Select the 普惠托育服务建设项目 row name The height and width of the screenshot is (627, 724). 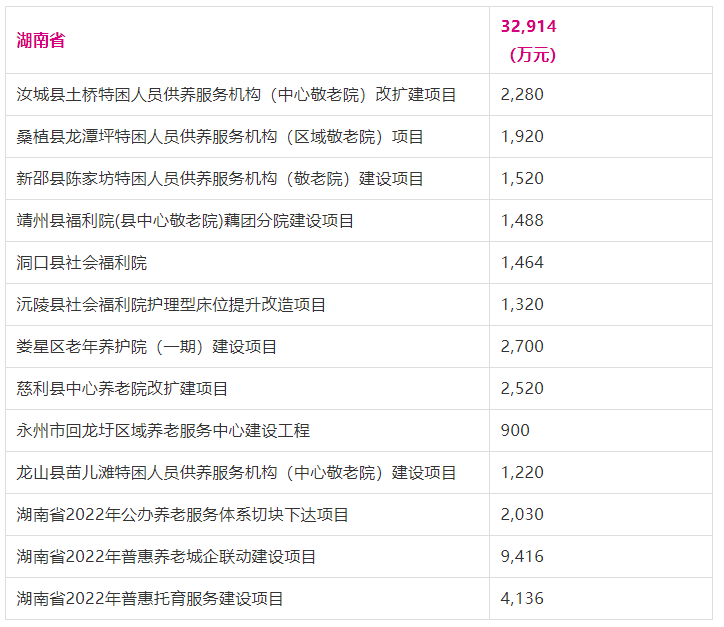(150, 599)
